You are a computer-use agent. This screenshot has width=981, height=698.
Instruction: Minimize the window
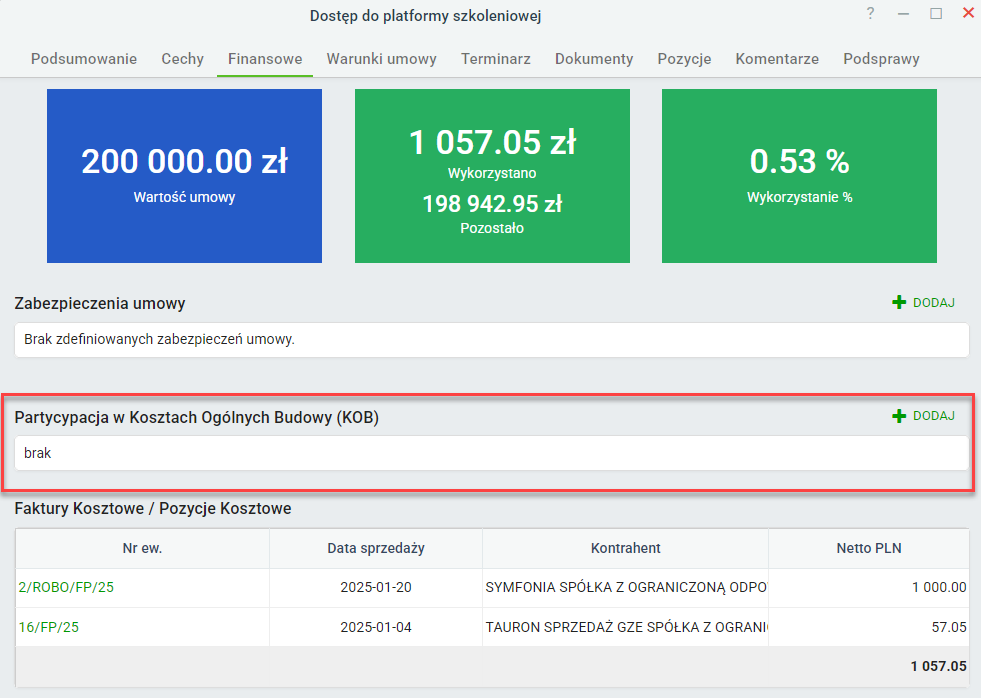pos(903,14)
